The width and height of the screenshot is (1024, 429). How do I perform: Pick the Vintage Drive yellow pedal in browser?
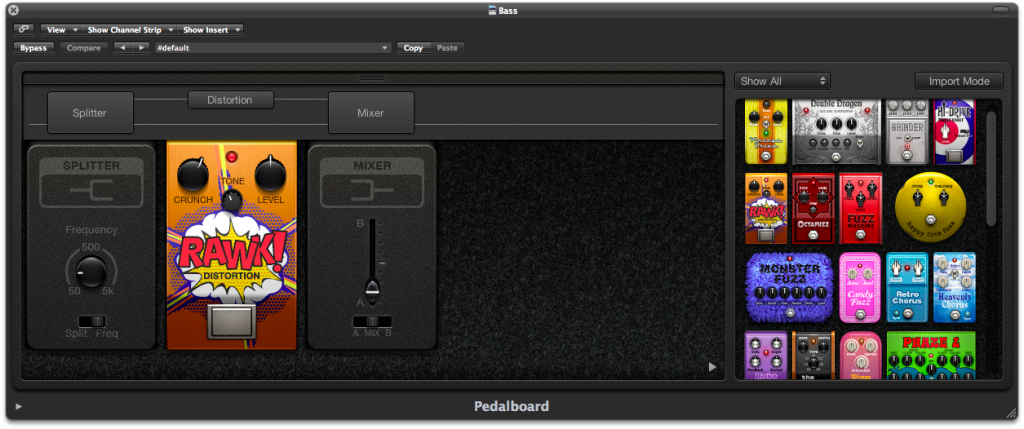766,131
